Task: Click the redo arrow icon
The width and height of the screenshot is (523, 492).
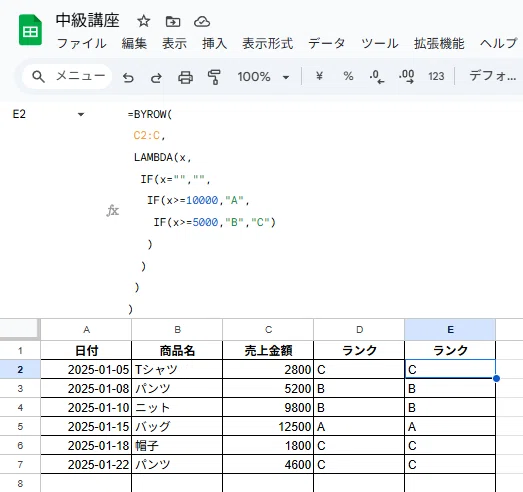Action: (156, 77)
